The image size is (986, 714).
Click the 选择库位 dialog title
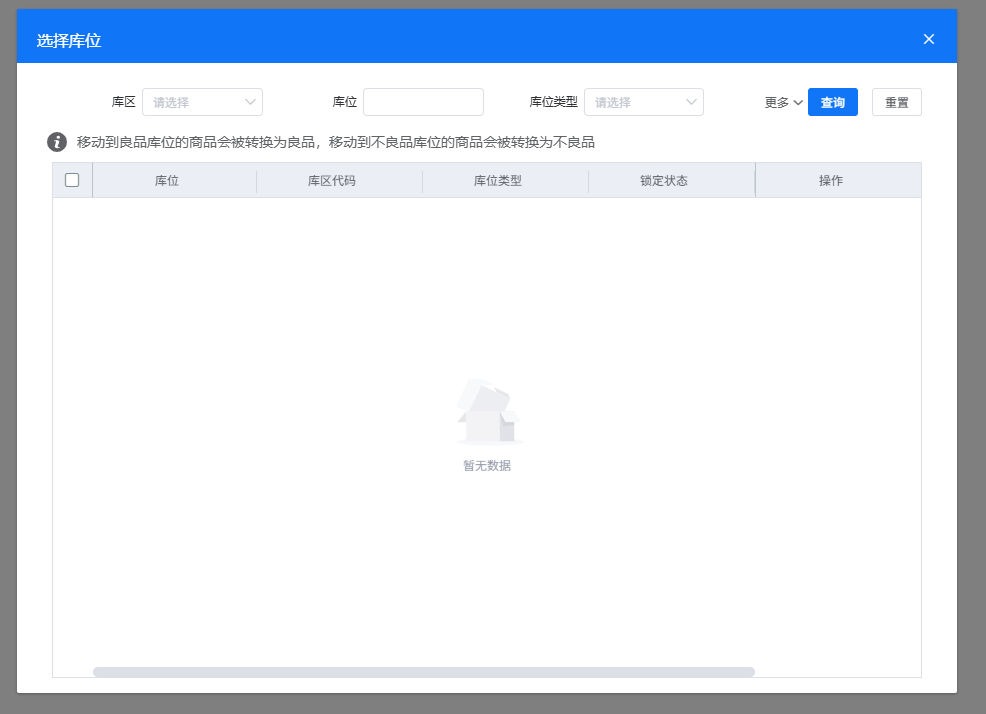tap(69, 41)
